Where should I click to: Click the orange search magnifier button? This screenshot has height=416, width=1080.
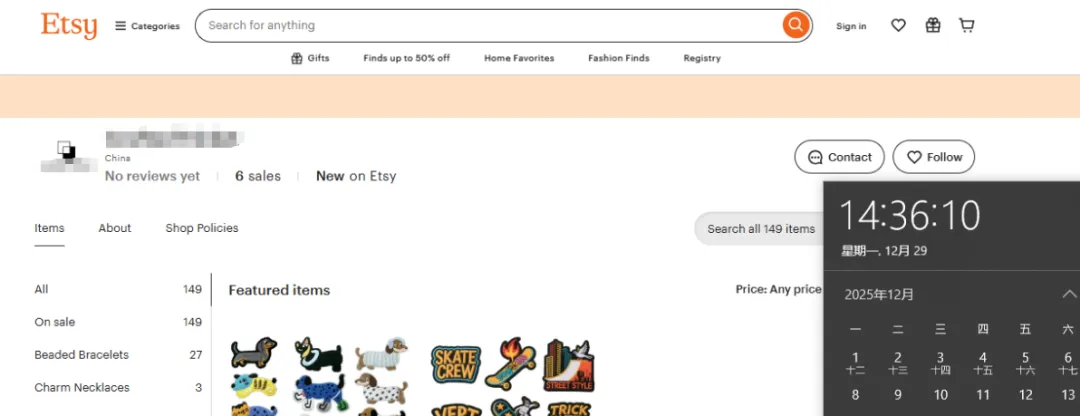click(x=795, y=25)
